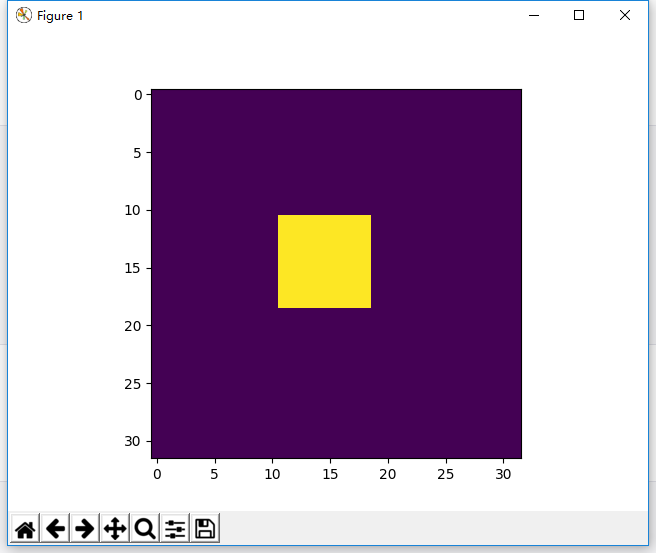Click y-axis tick label 25
Screen dimensions: 656x553
click(132, 384)
